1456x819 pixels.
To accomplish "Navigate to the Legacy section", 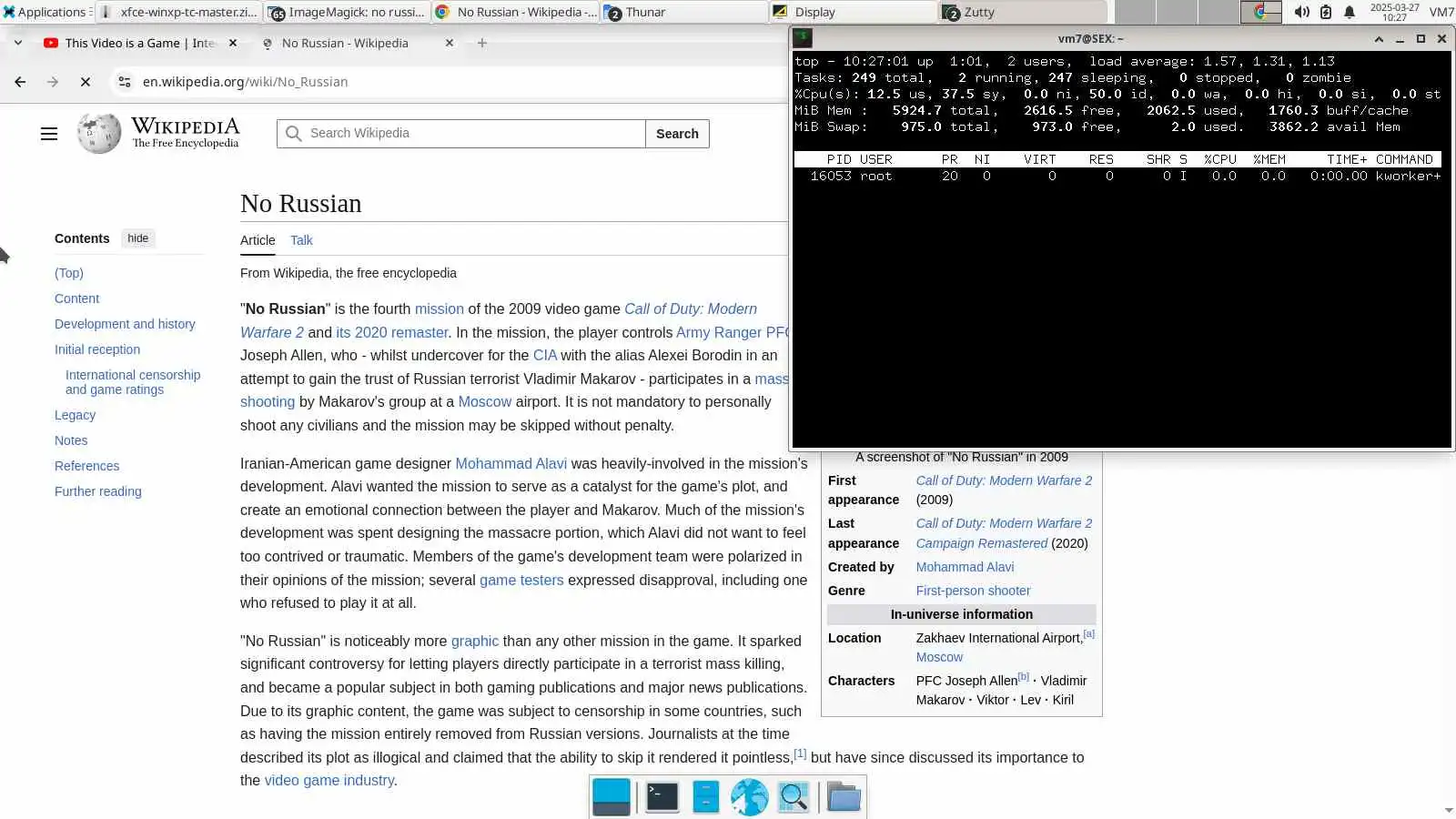I will [x=75, y=415].
